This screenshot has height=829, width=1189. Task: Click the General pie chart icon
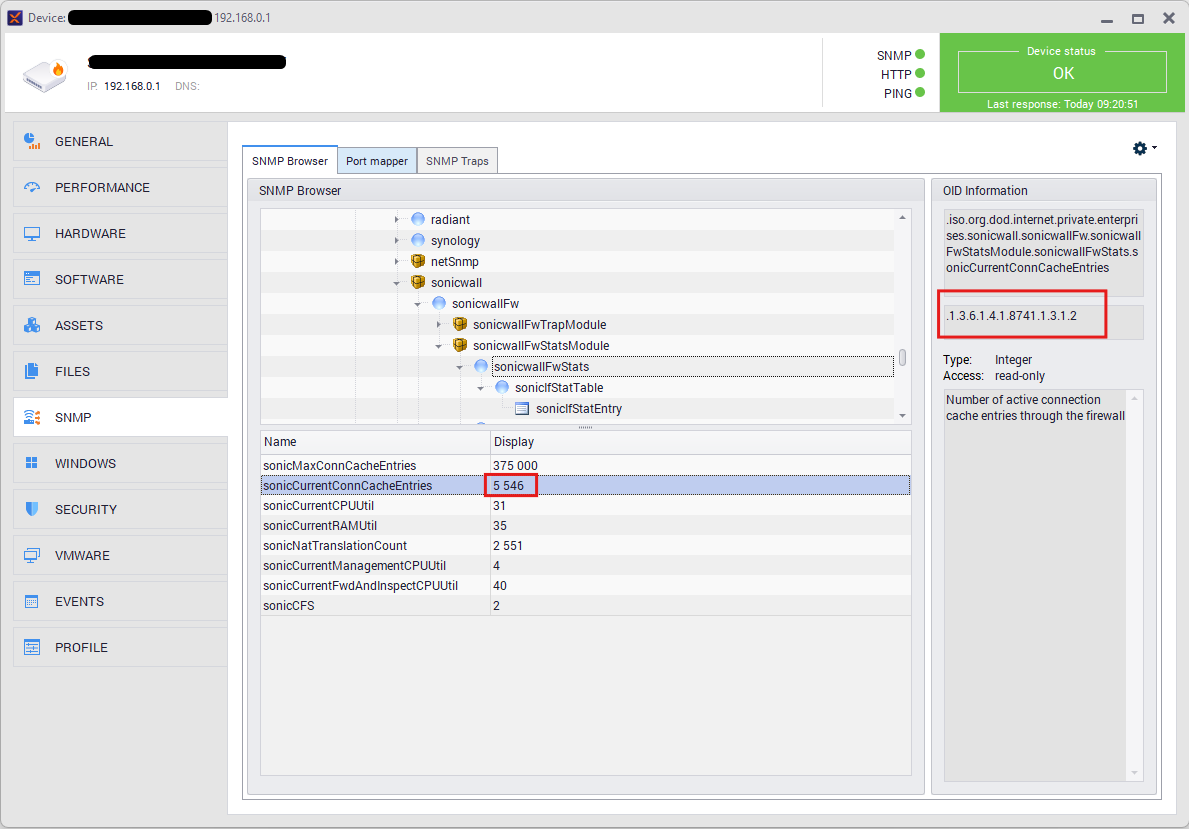point(32,141)
